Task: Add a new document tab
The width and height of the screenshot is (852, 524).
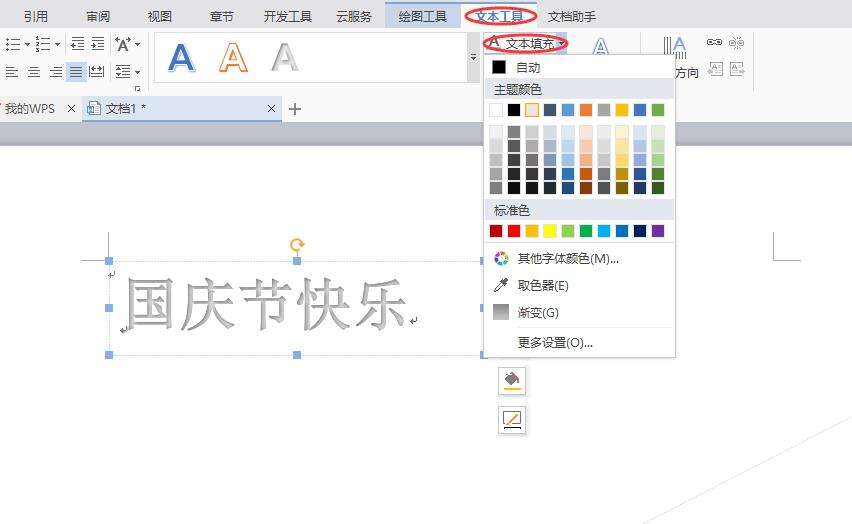Action: pyautogui.click(x=295, y=109)
